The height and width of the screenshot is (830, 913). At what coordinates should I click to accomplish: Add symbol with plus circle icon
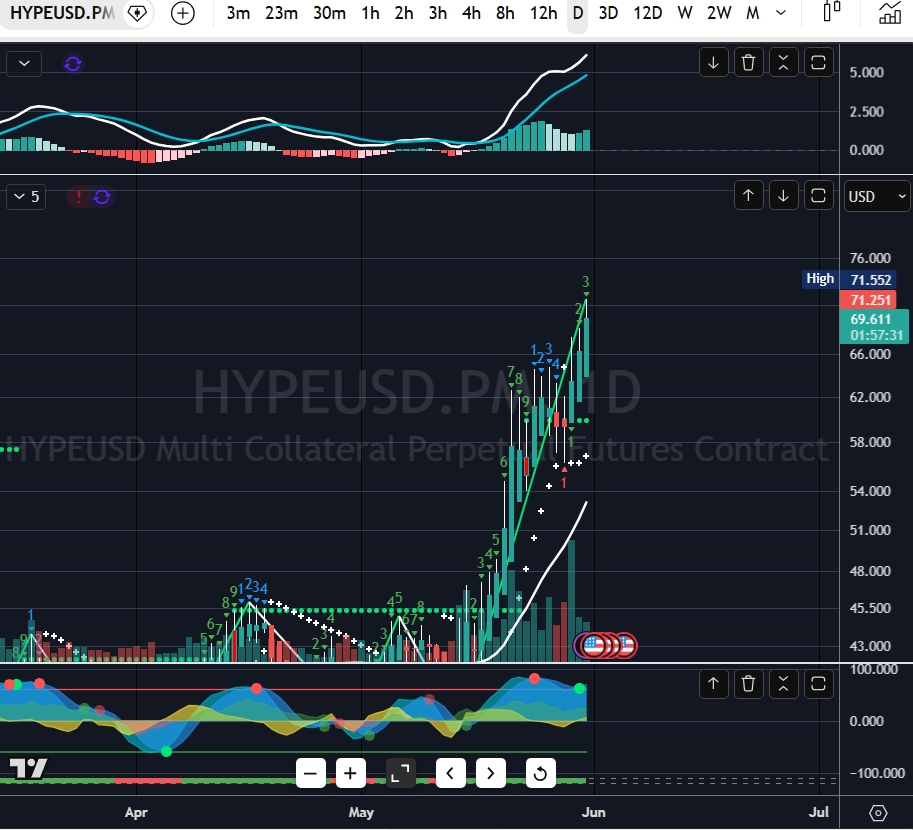click(183, 13)
